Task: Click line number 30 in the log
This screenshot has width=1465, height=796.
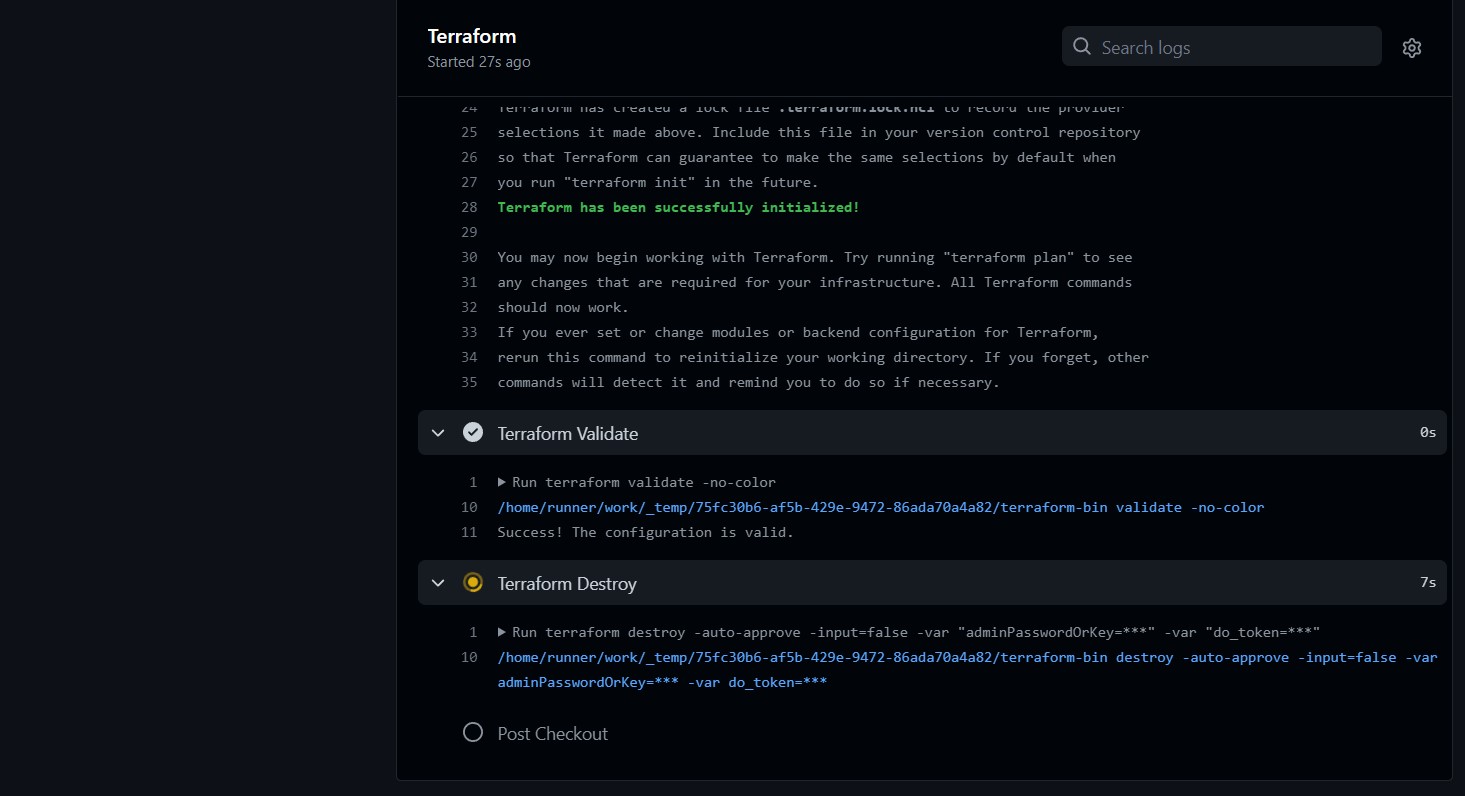Action: (469, 257)
